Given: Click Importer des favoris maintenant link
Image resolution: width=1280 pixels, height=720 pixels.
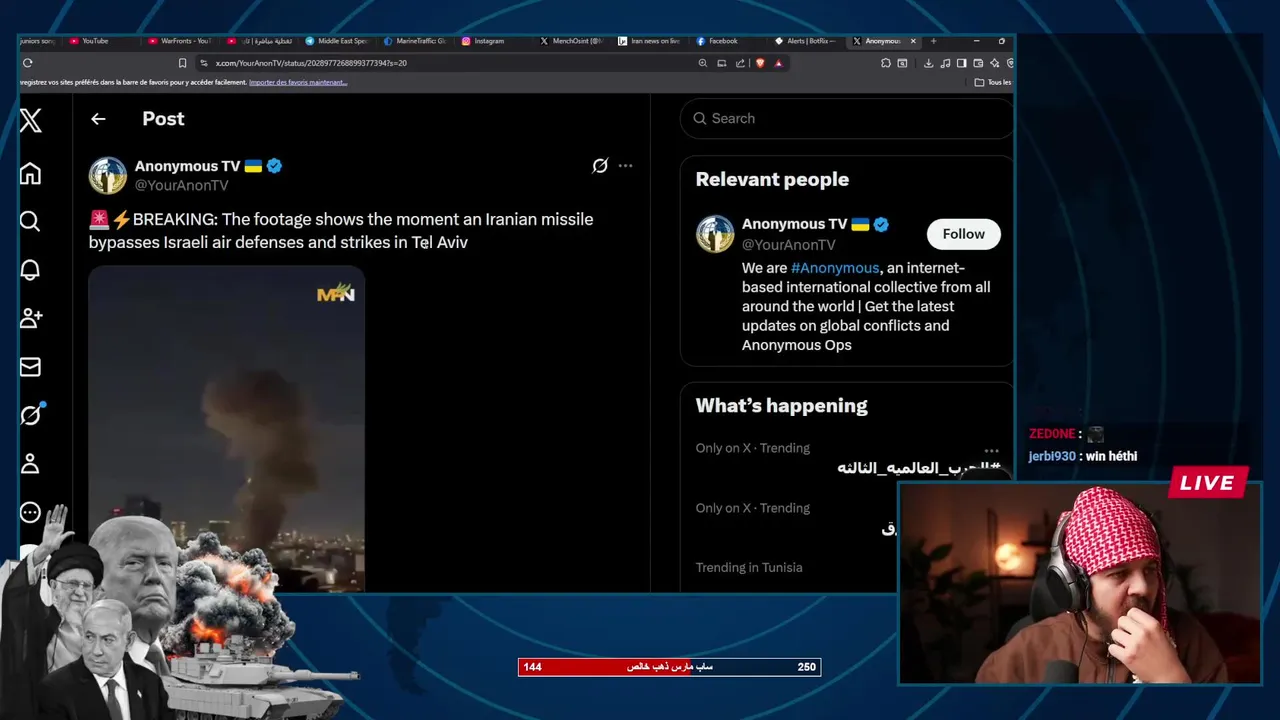Looking at the screenshot, I should (298, 82).
